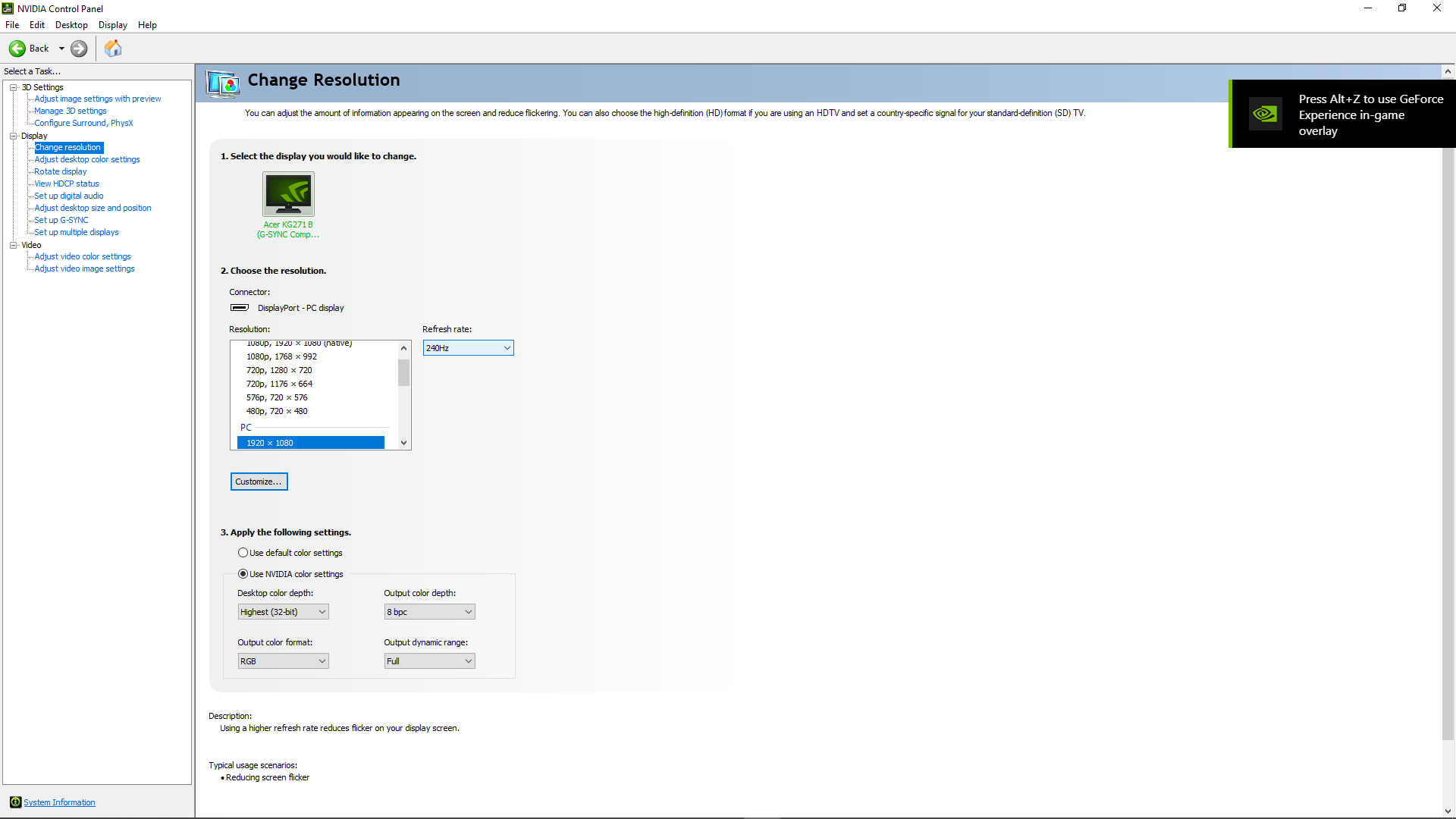
Task: Open Configure Surround, PhysX
Action: tap(83, 123)
